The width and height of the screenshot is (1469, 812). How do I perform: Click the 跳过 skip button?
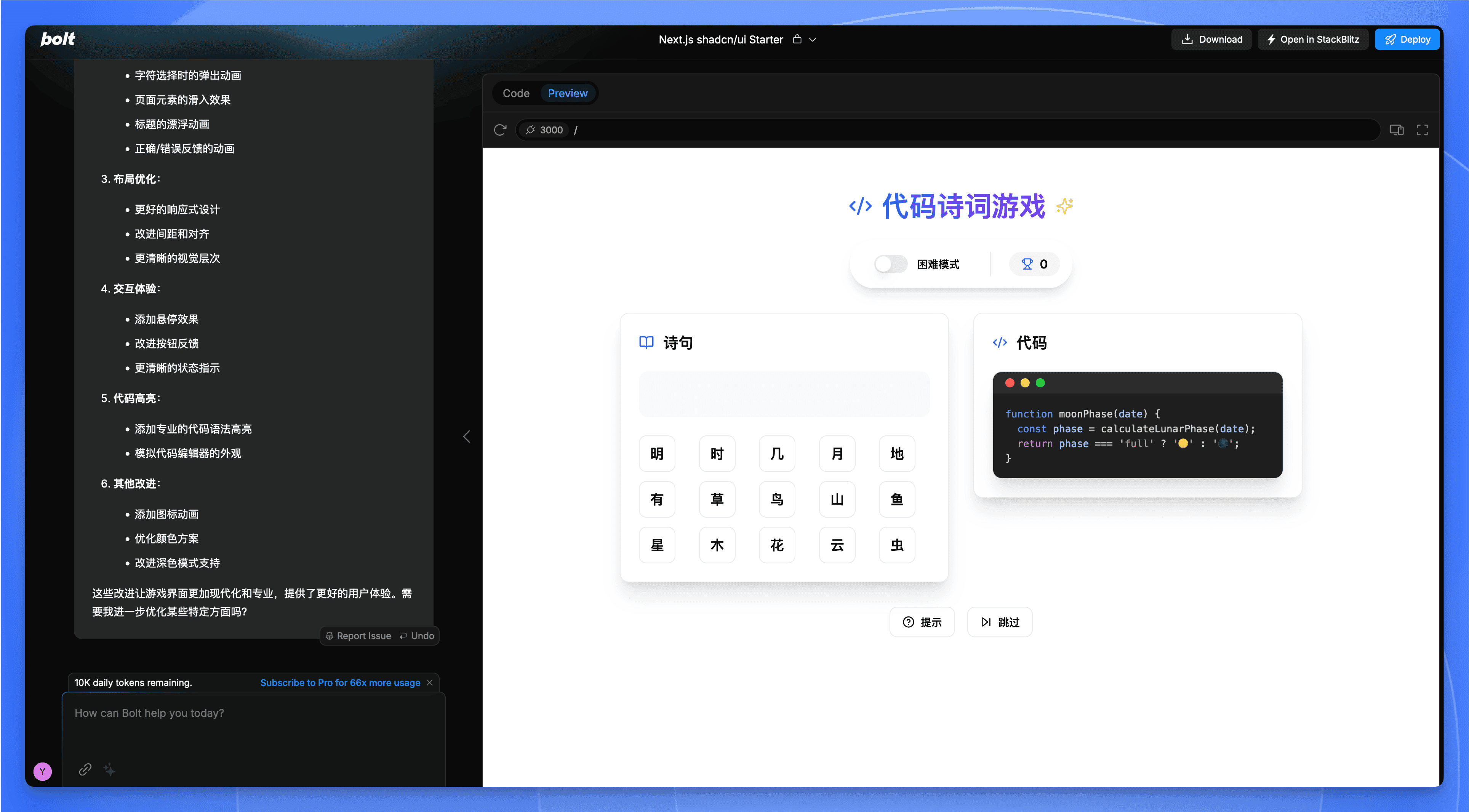[x=1000, y=622]
